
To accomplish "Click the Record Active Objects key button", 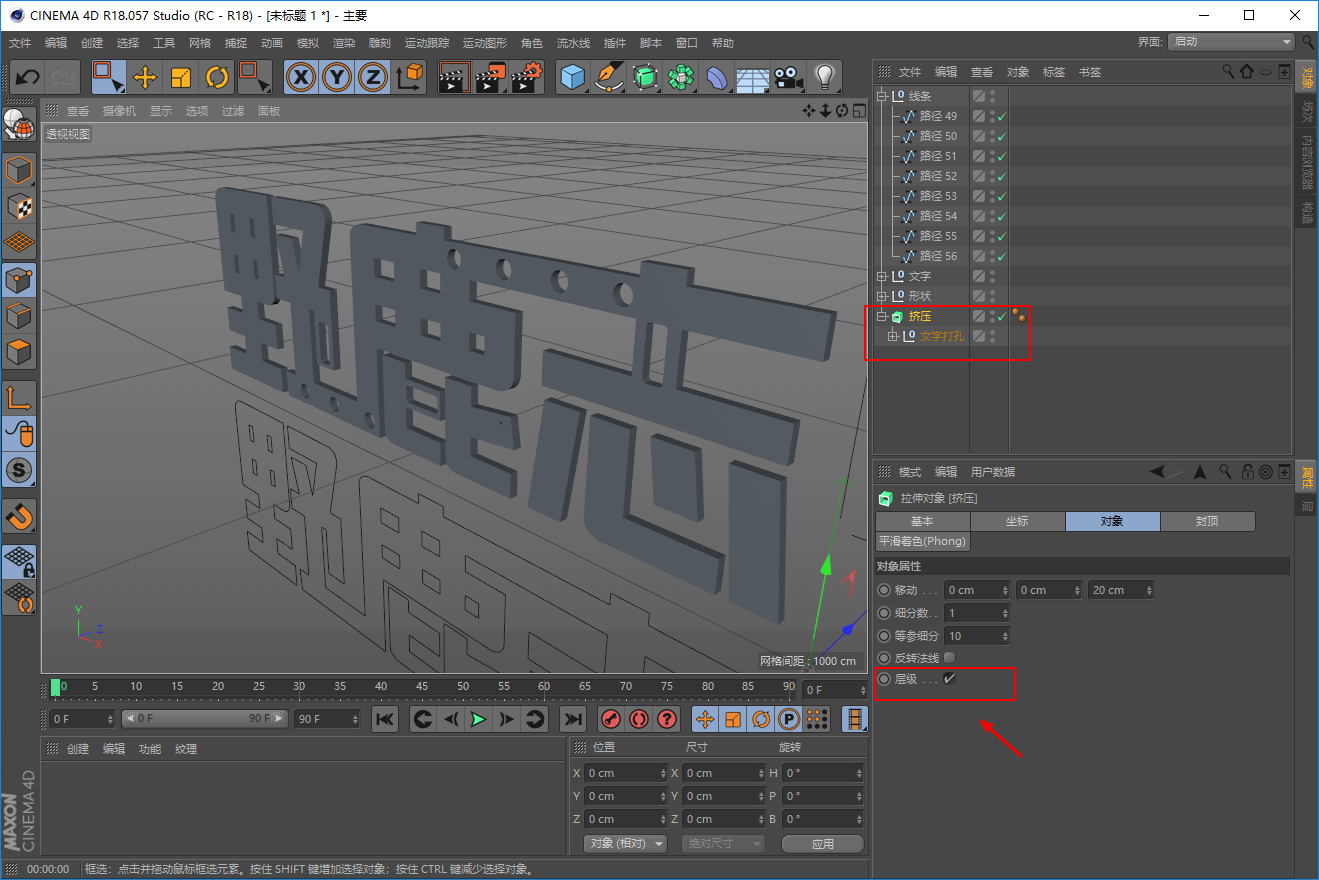I will 610,719.
